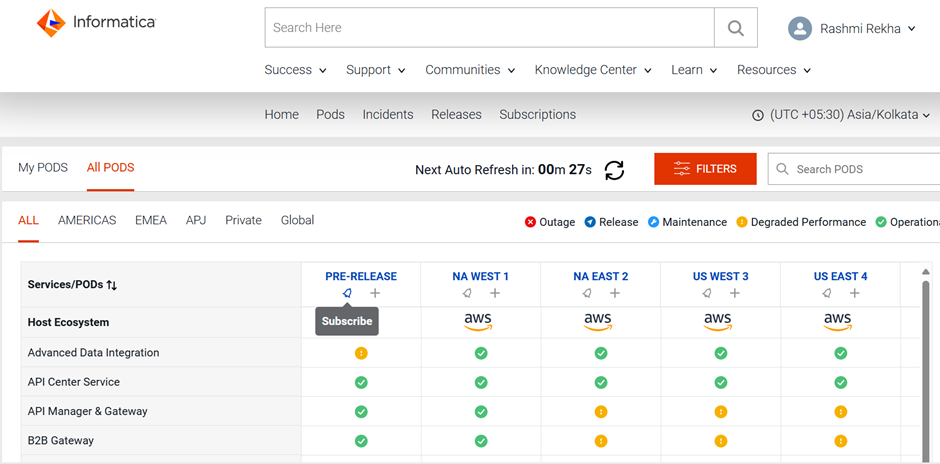This screenshot has width=940, height=464.
Task: Open the US EAST 4 pod link
Action: [840, 276]
